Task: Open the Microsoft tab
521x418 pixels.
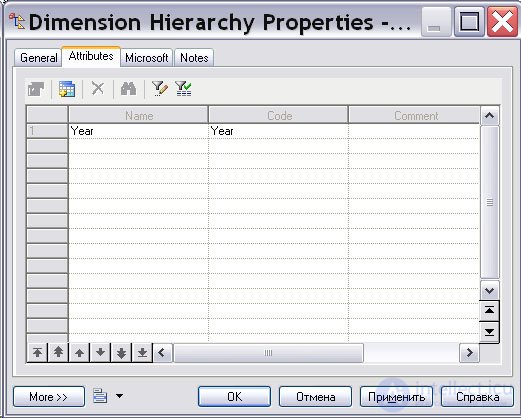Action: coord(146,58)
